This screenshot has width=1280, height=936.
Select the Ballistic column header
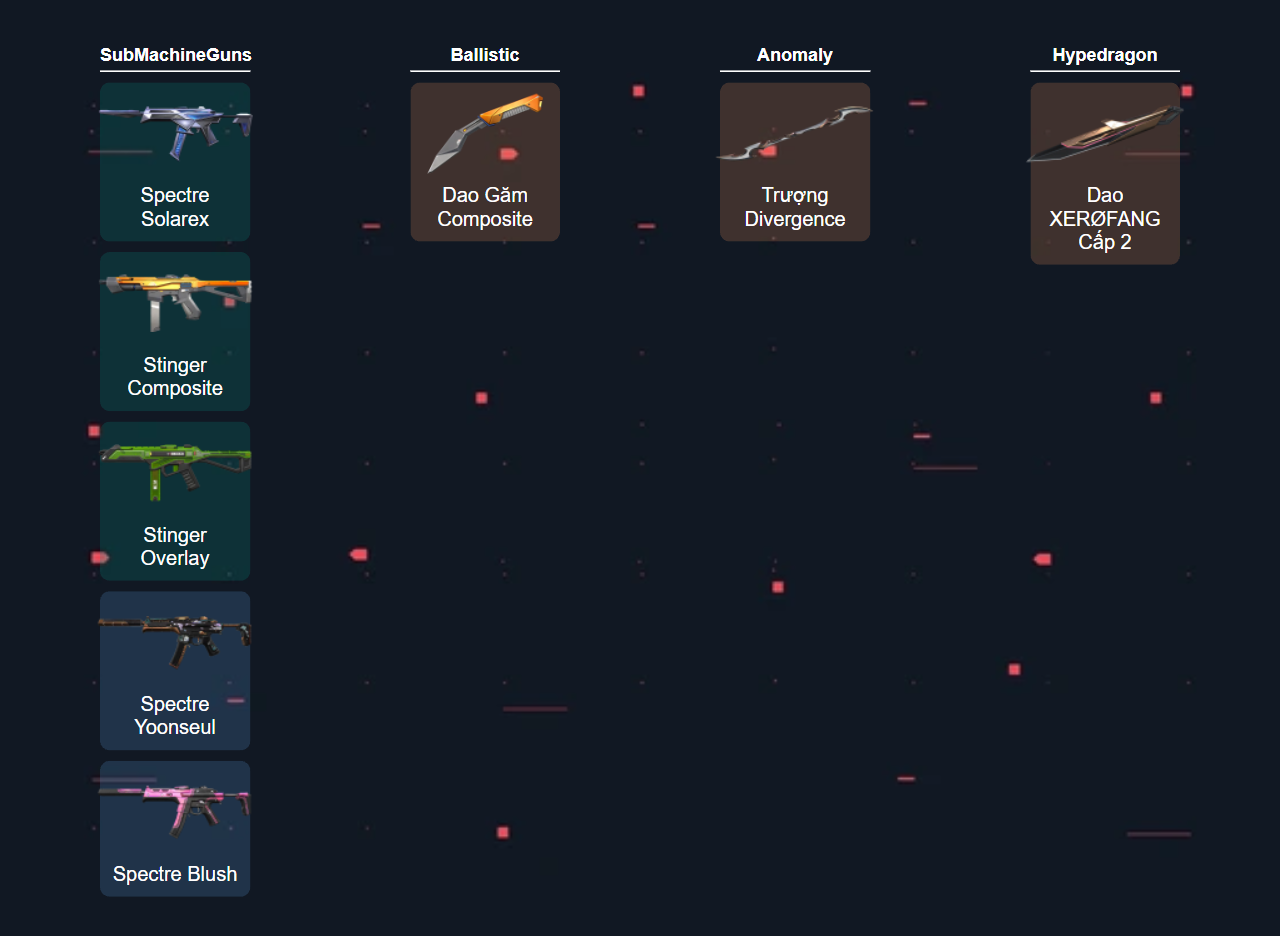point(485,55)
